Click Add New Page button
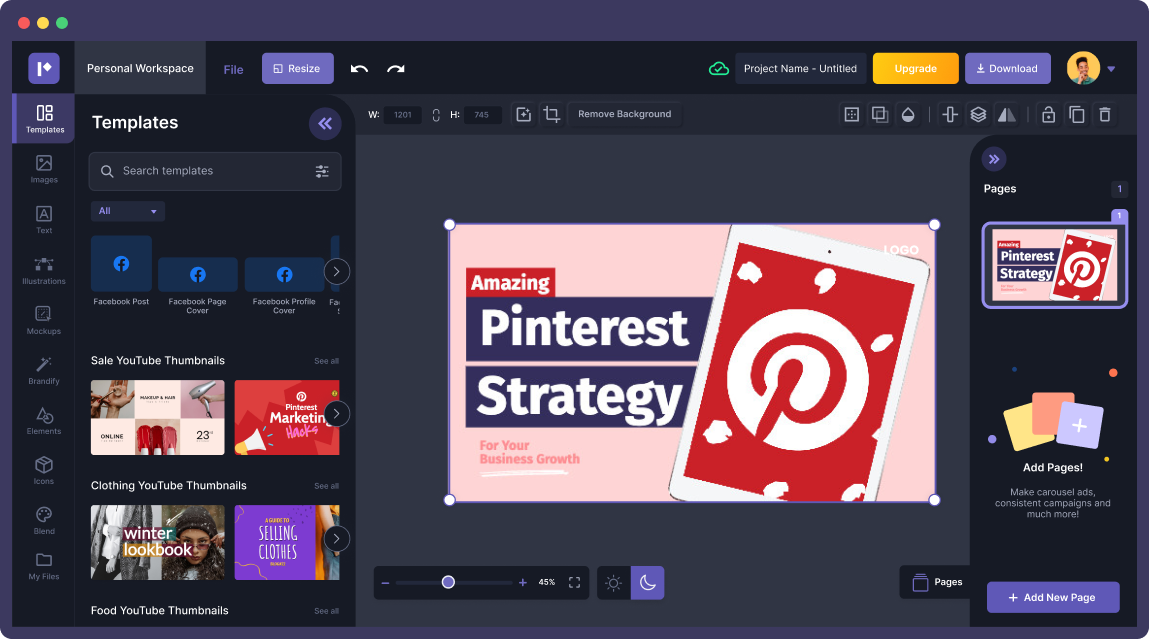 pyautogui.click(x=1053, y=597)
